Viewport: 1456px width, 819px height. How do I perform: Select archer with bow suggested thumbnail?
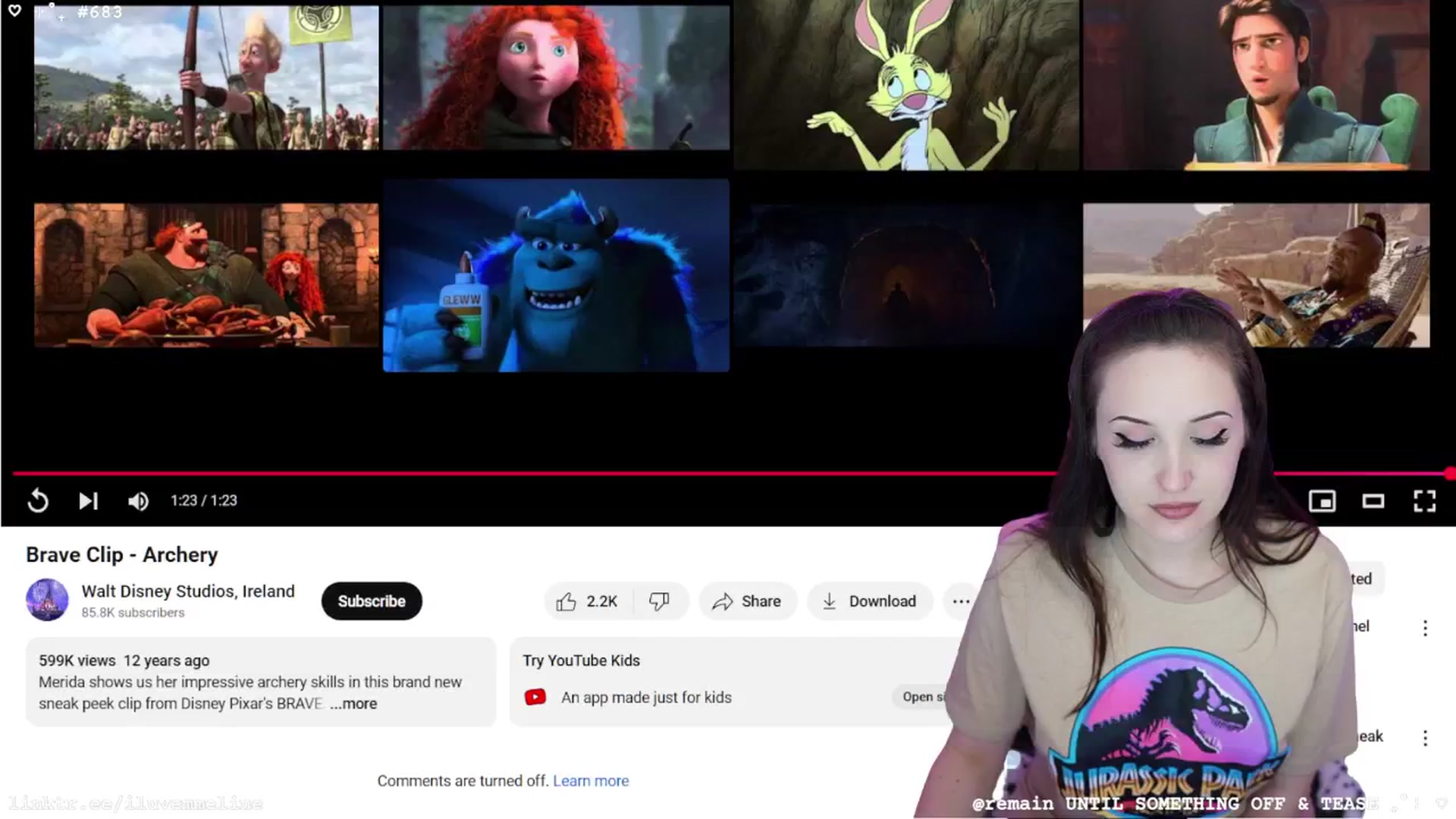click(206, 77)
